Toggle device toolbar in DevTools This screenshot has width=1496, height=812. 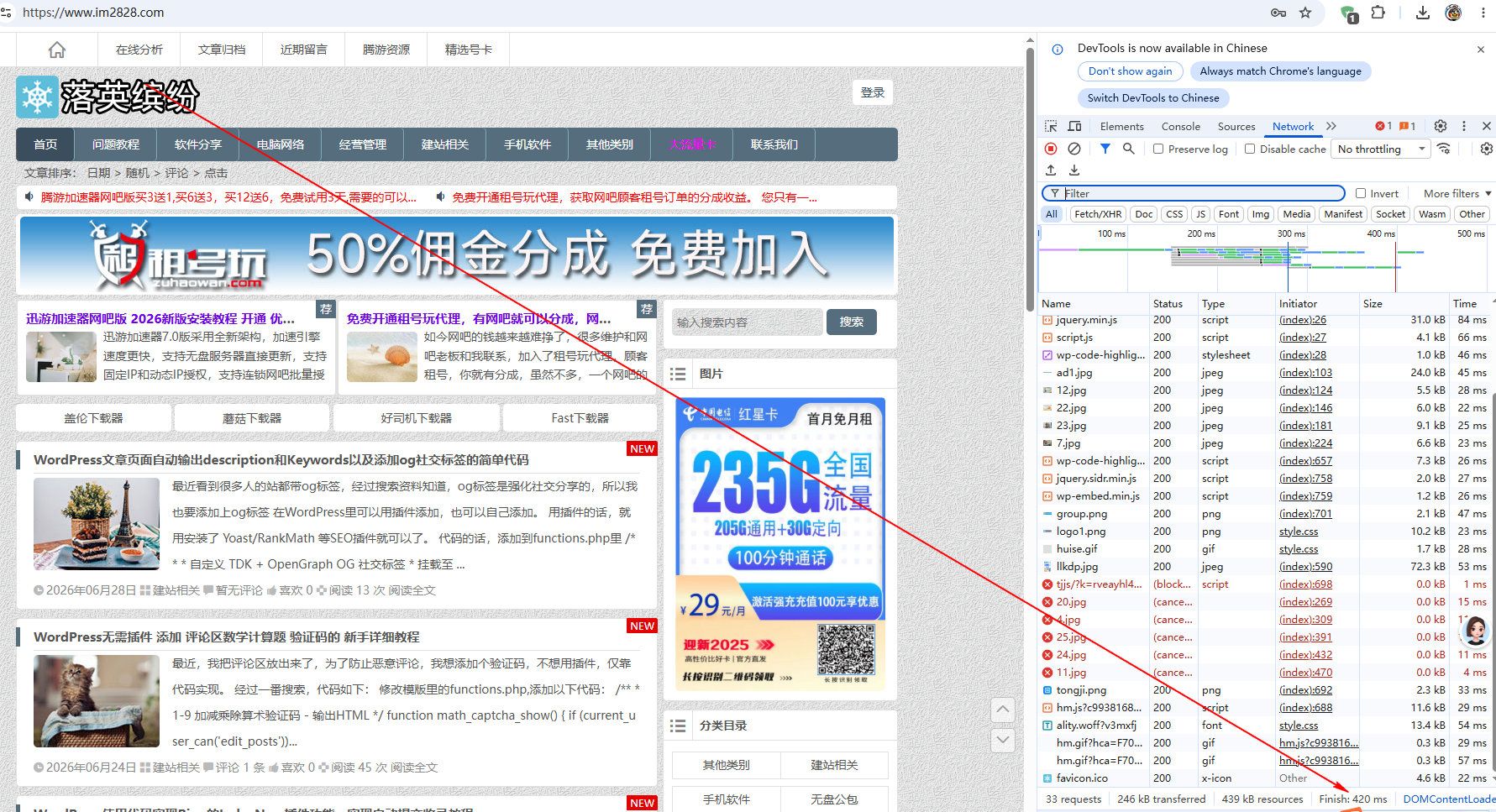click(1074, 126)
